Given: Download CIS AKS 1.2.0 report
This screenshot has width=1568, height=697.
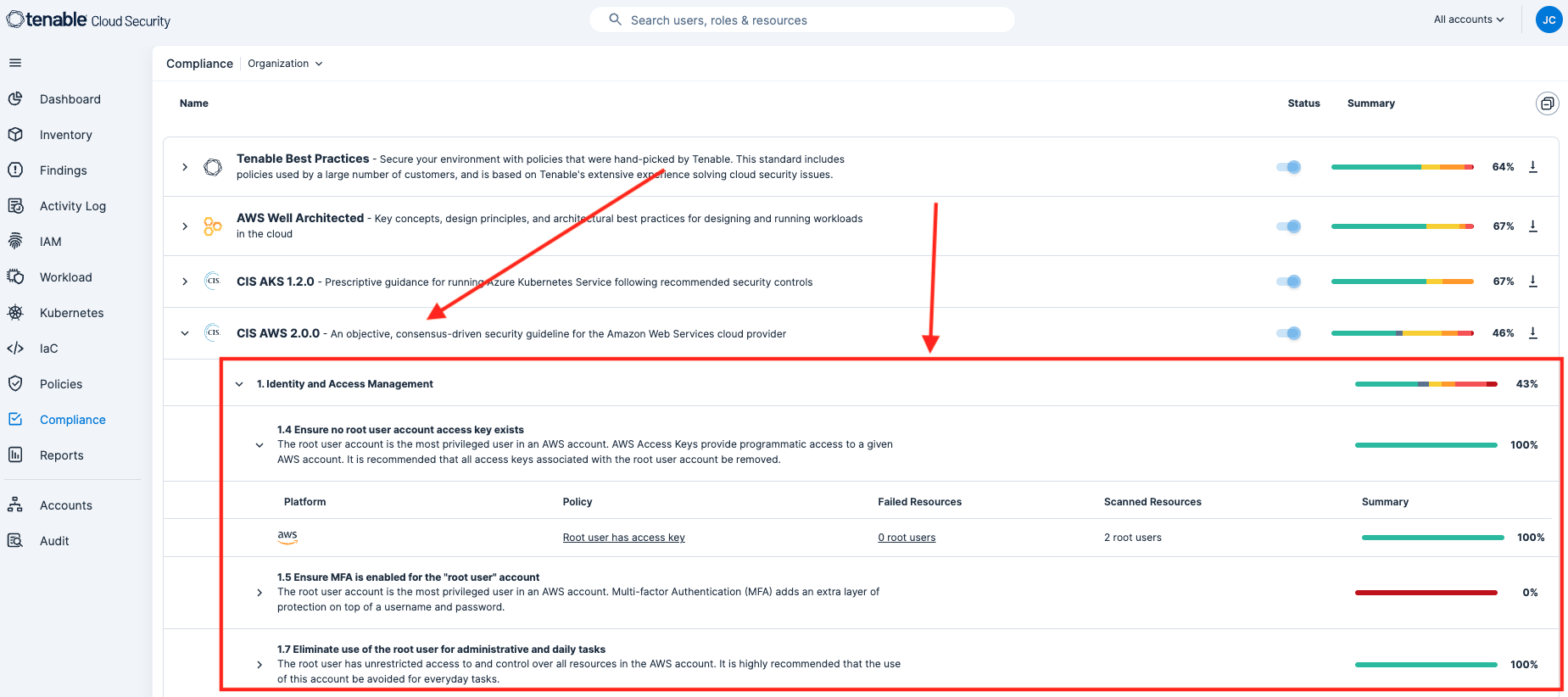Looking at the screenshot, I should (x=1533, y=282).
